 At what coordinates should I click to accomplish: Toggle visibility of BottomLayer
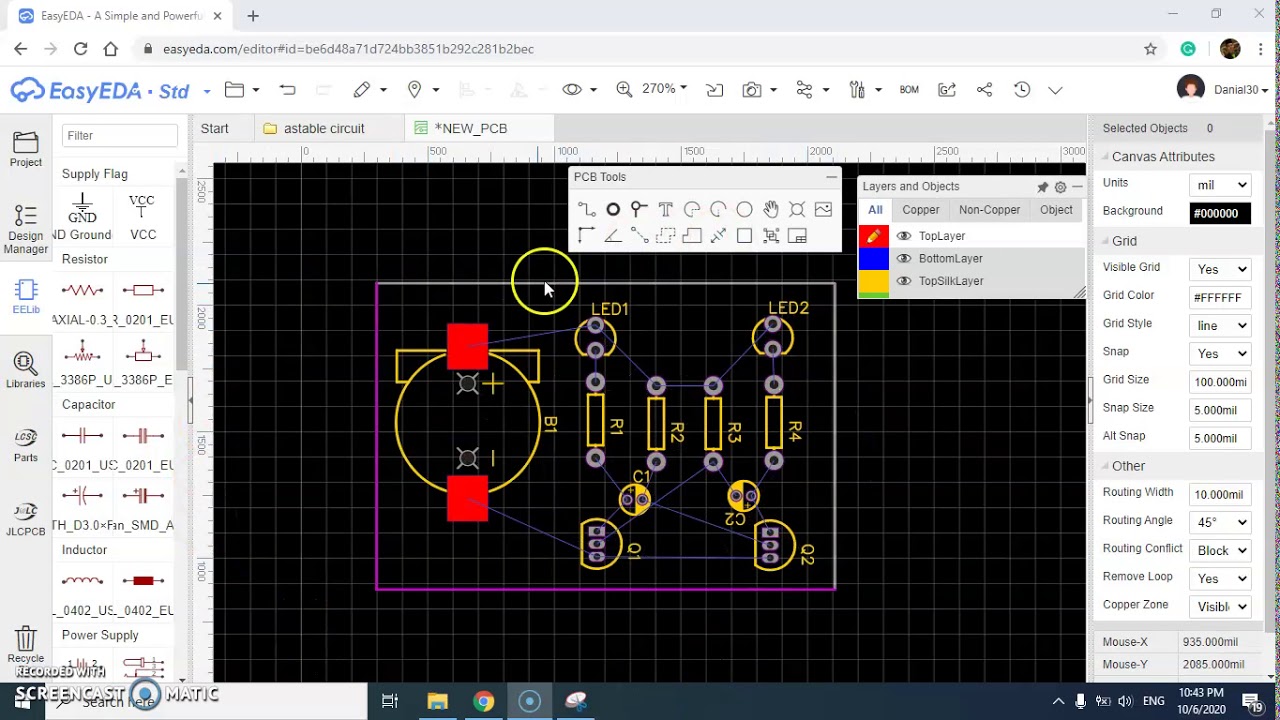[904, 258]
